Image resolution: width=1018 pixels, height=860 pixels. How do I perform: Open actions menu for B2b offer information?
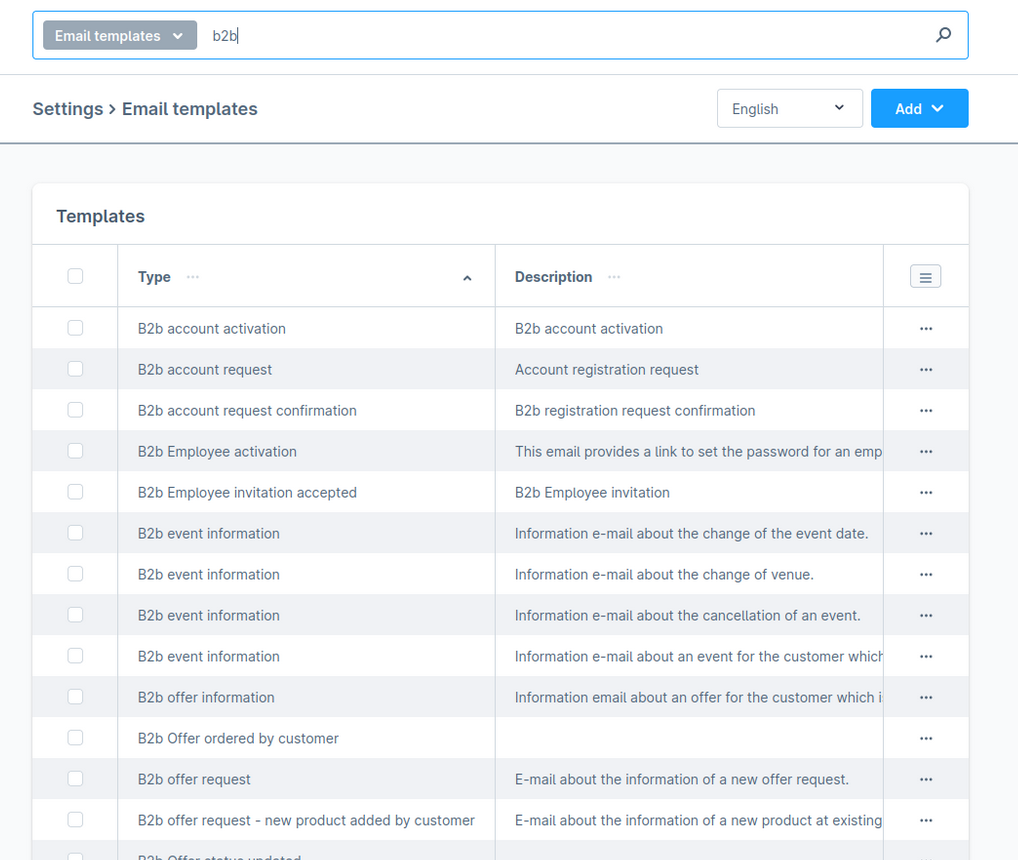[x=925, y=698]
